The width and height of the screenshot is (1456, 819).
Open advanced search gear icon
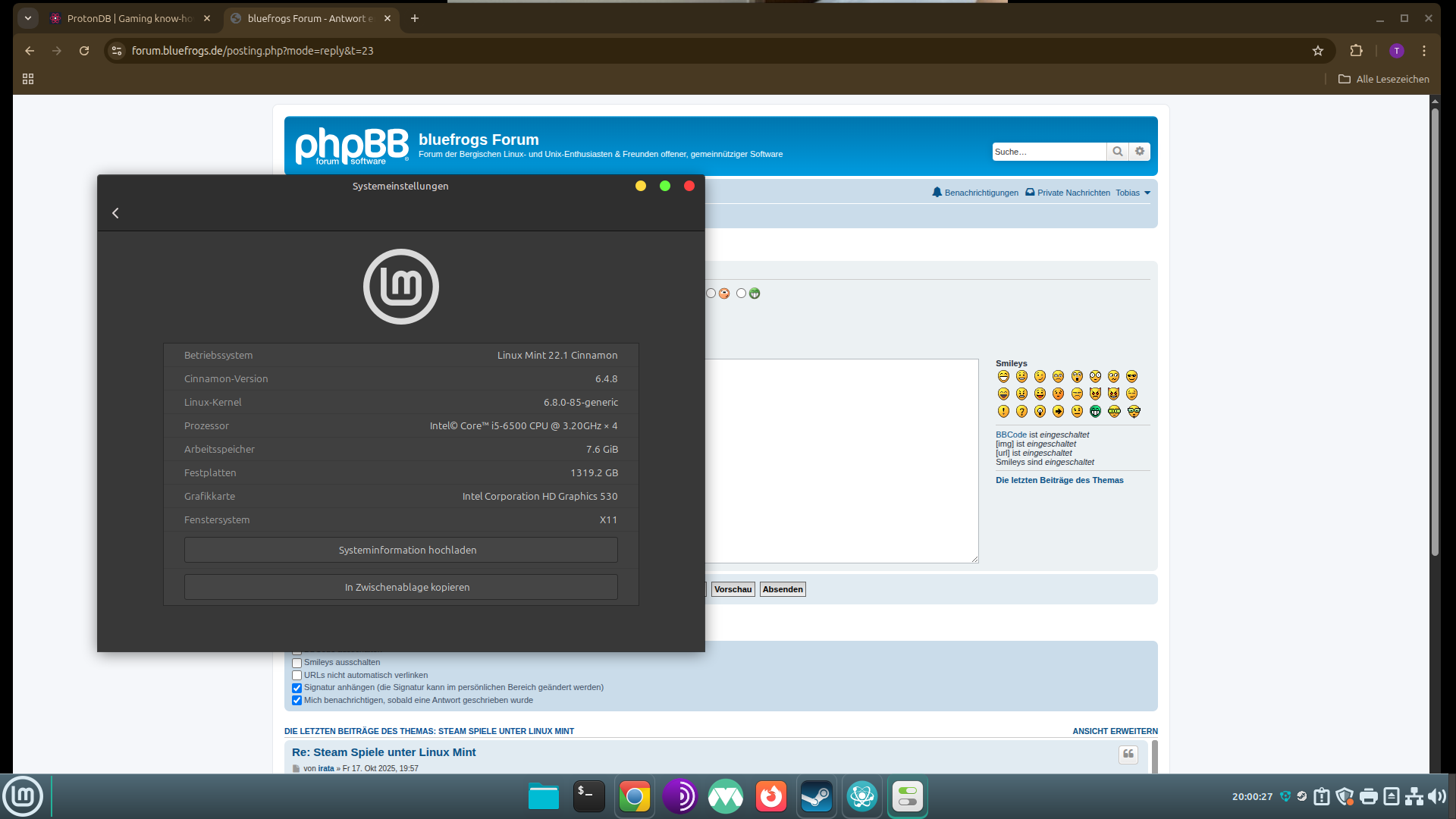point(1140,152)
